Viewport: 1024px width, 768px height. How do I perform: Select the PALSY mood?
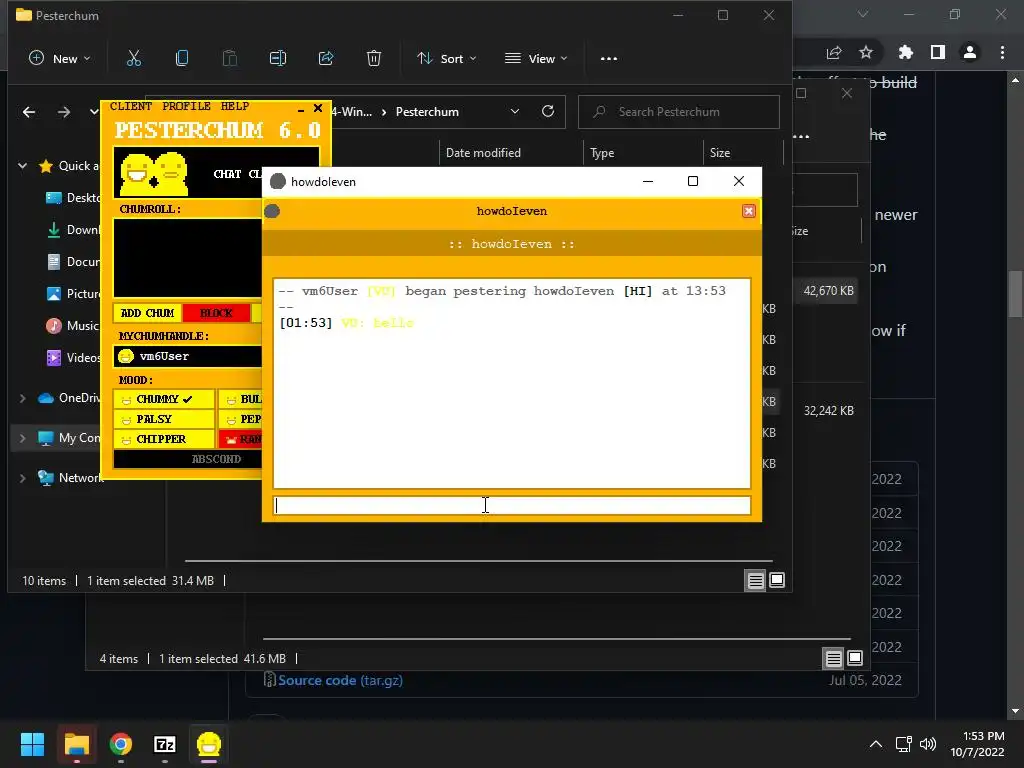[x=164, y=419]
